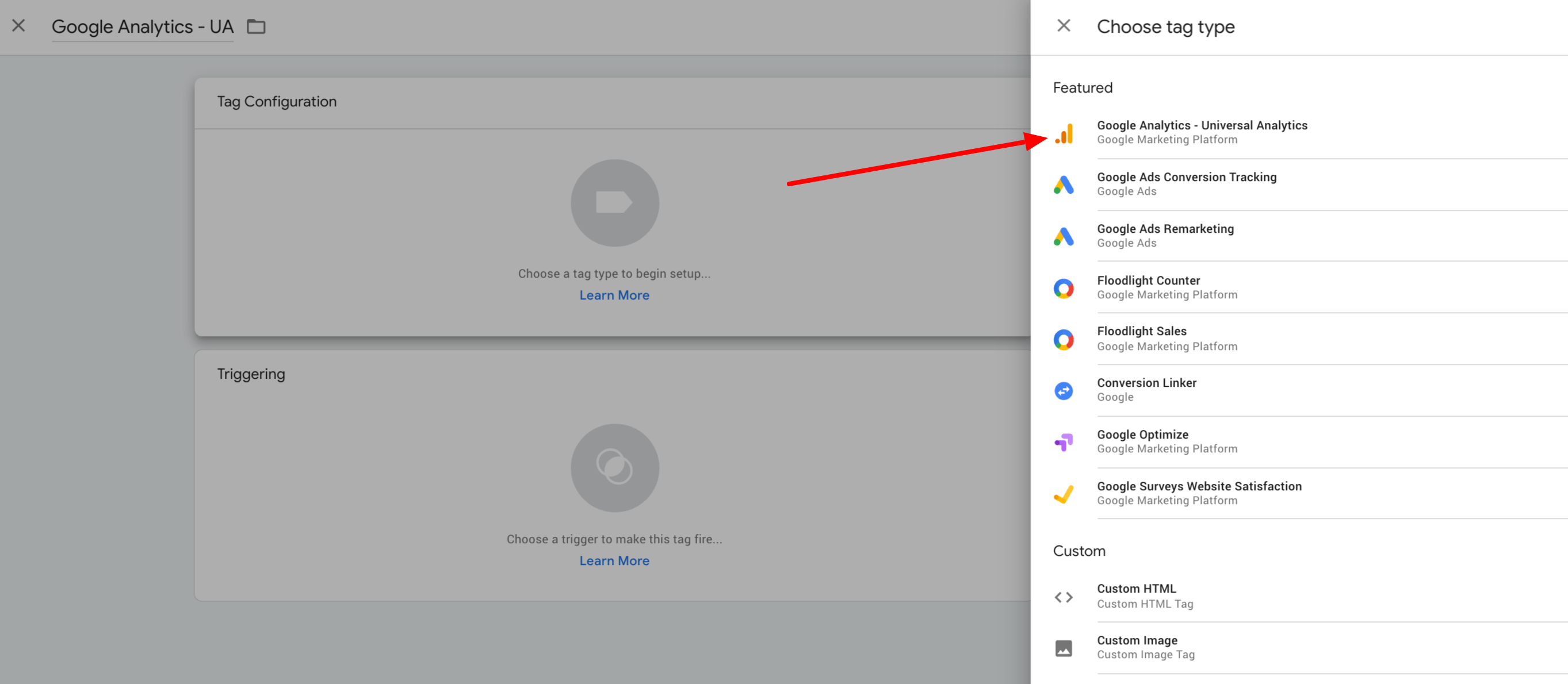Click the Tag Configuration heading
The height and width of the screenshot is (684, 1568).
pyautogui.click(x=277, y=102)
